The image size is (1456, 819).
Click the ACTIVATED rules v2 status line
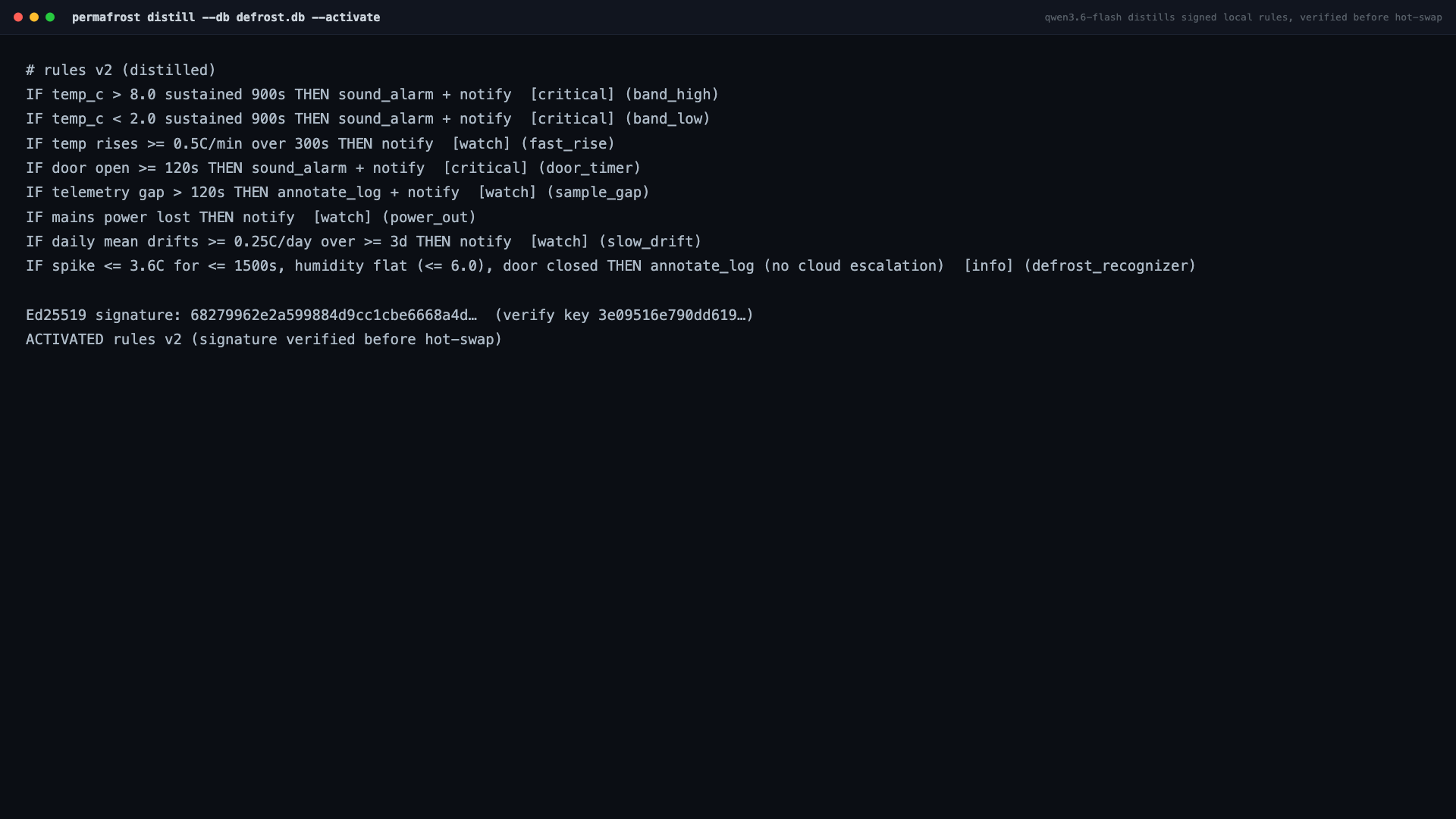[x=264, y=339]
